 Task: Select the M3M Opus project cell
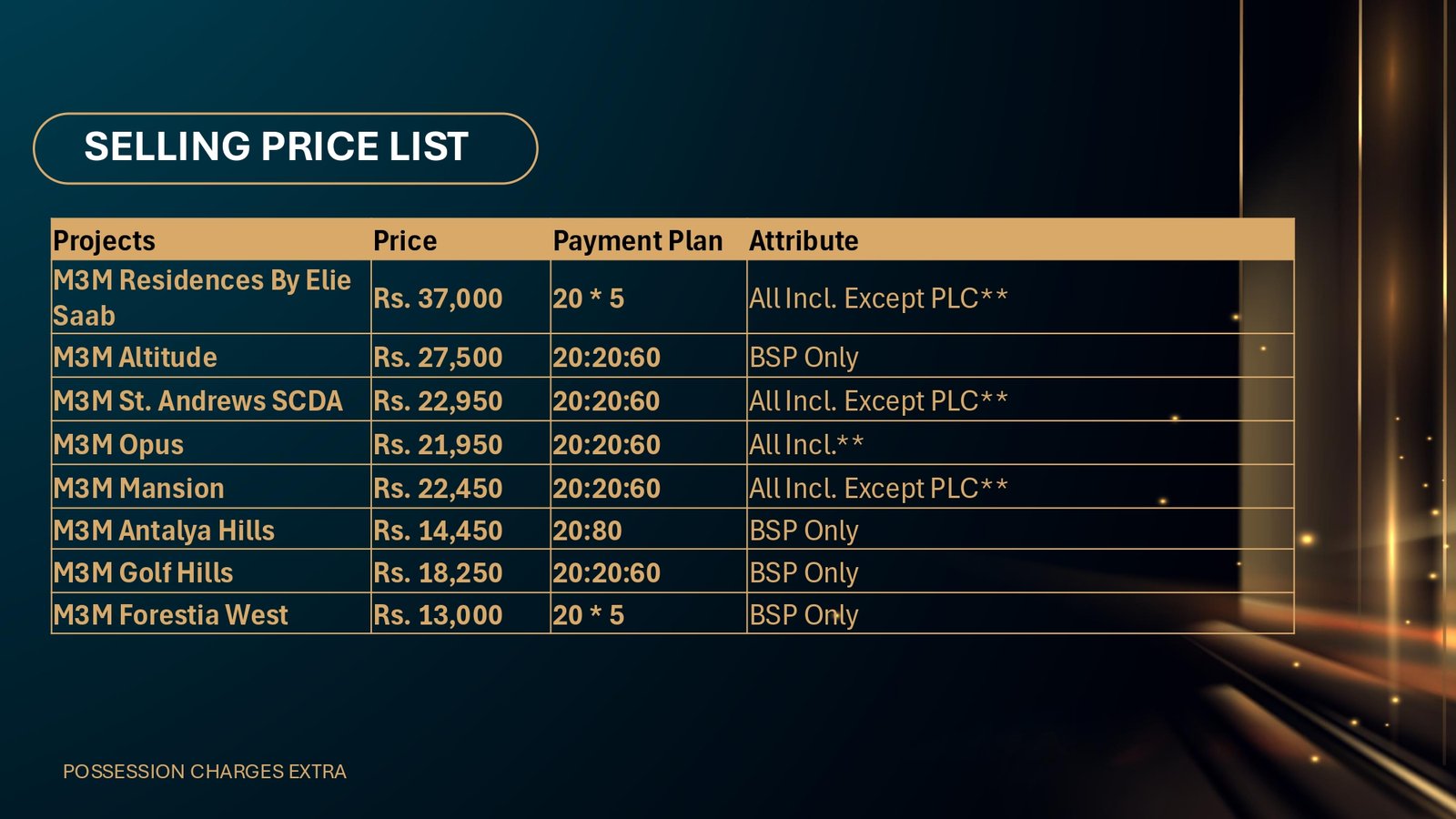(118, 445)
